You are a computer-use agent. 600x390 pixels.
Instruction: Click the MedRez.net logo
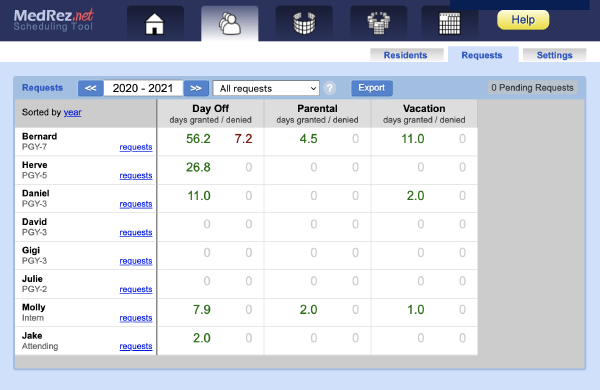click(x=54, y=20)
